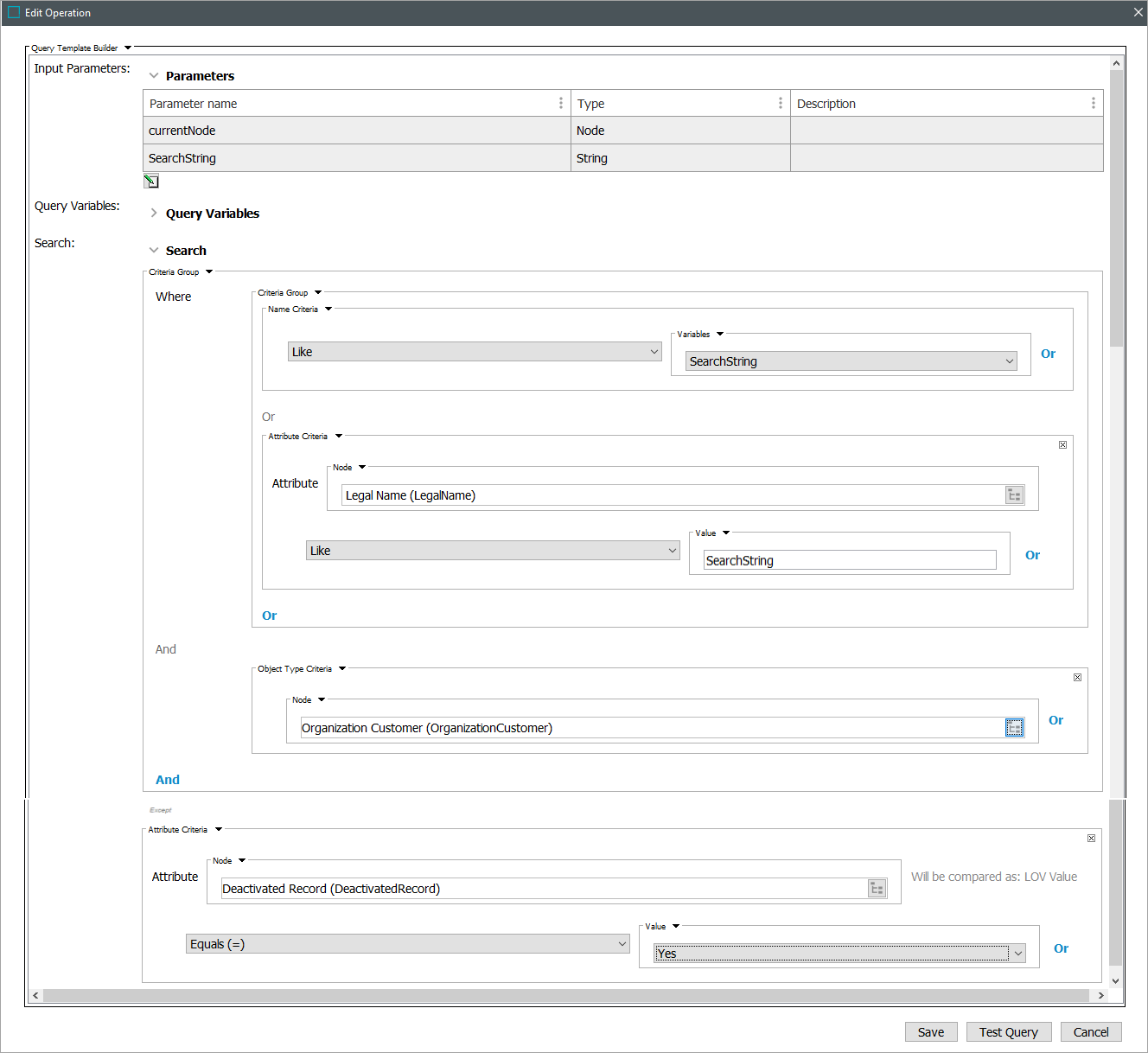Screen dimensions: 1148x1053
Task: Click the SearchString value input field
Action: tap(849, 561)
